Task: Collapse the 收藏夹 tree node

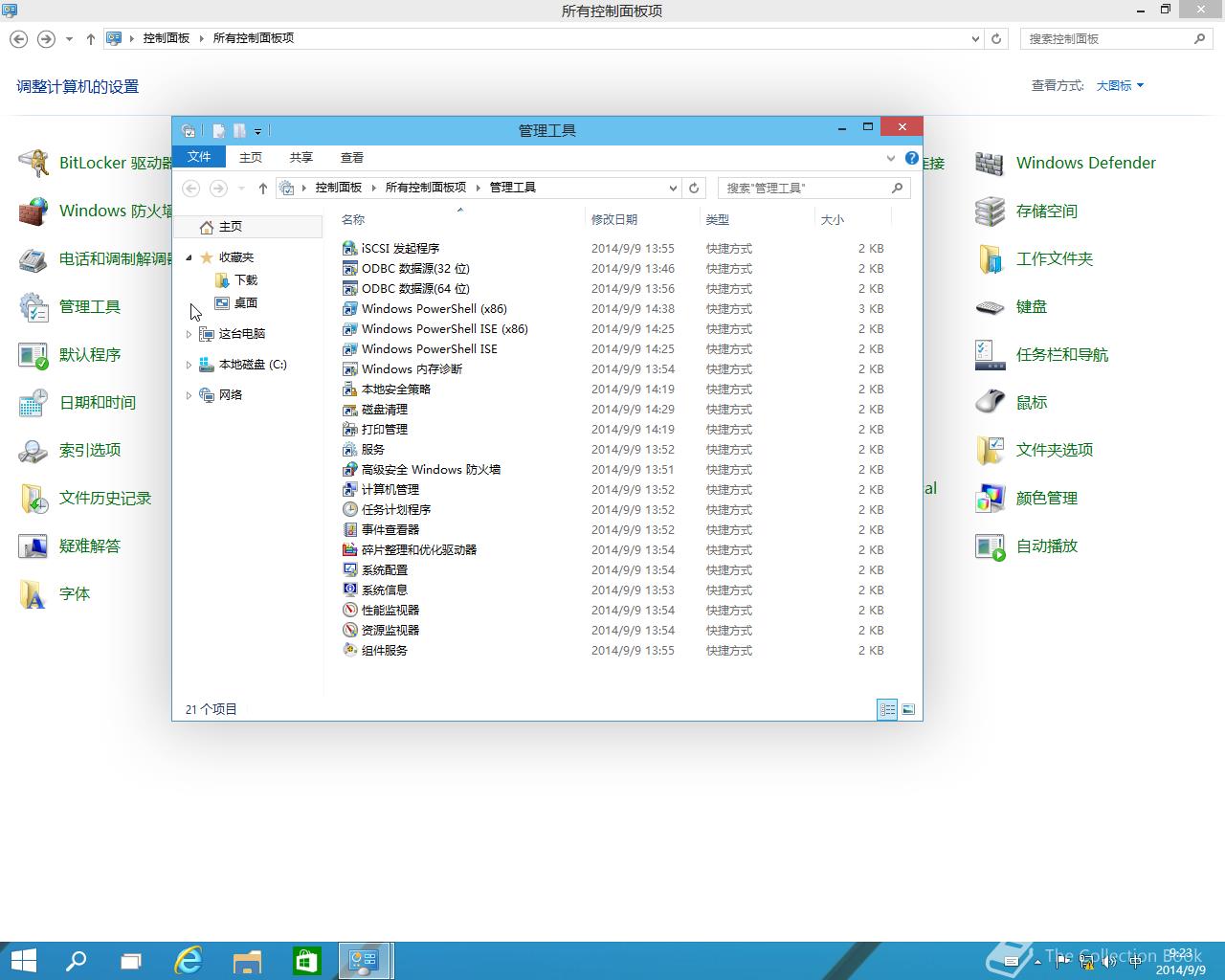Action: 189,256
